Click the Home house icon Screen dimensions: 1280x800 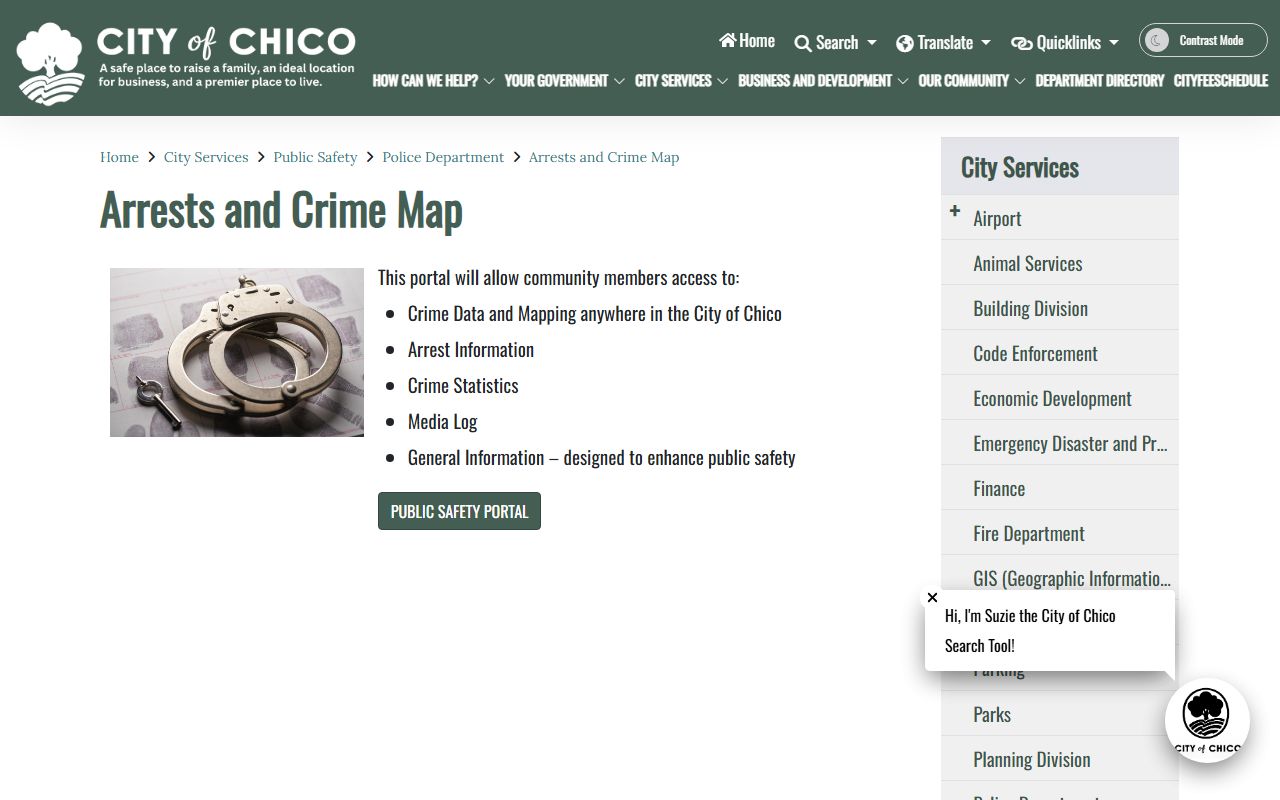(x=727, y=41)
